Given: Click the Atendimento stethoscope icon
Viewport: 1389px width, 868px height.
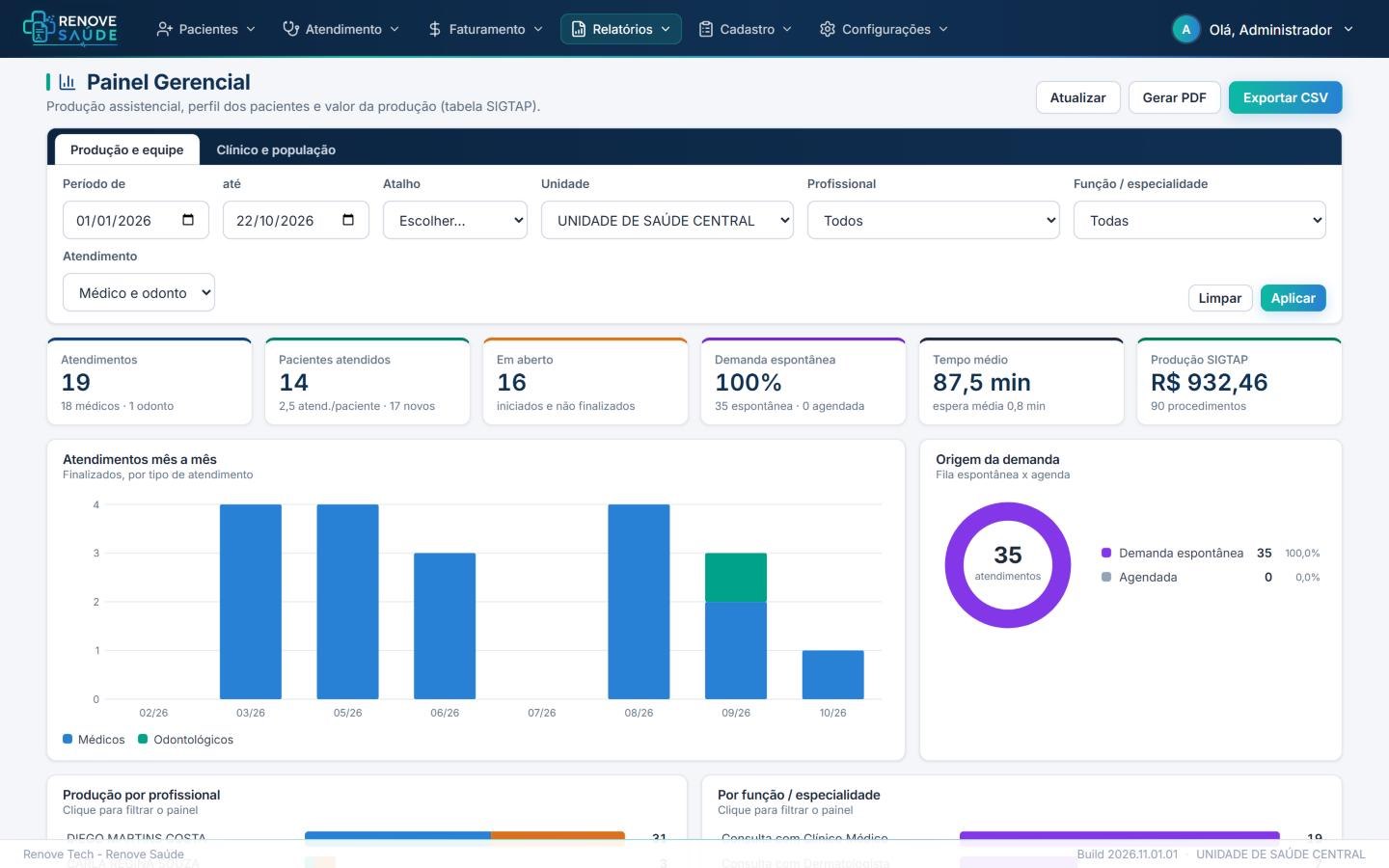Looking at the screenshot, I should (290, 29).
